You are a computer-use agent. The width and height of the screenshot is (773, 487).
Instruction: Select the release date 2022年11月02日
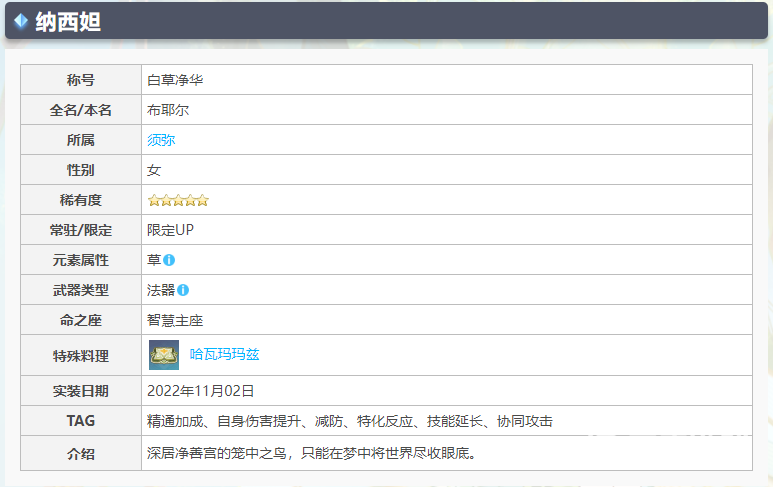pyautogui.click(x=200, y=391)
